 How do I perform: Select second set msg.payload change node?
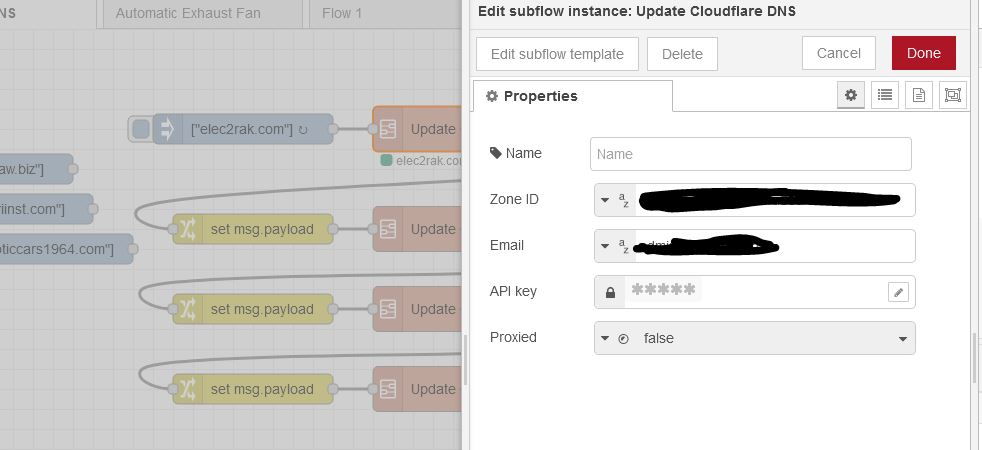[x=253, y=309]
